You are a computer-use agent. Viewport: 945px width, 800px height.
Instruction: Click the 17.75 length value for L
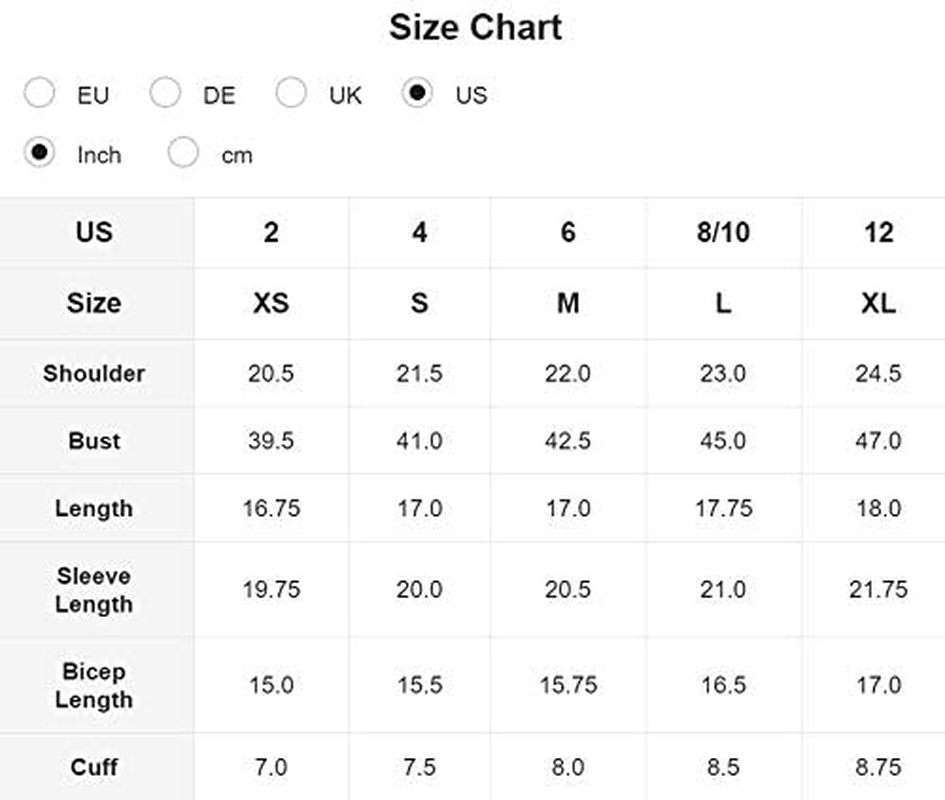(x=723, y=508)
